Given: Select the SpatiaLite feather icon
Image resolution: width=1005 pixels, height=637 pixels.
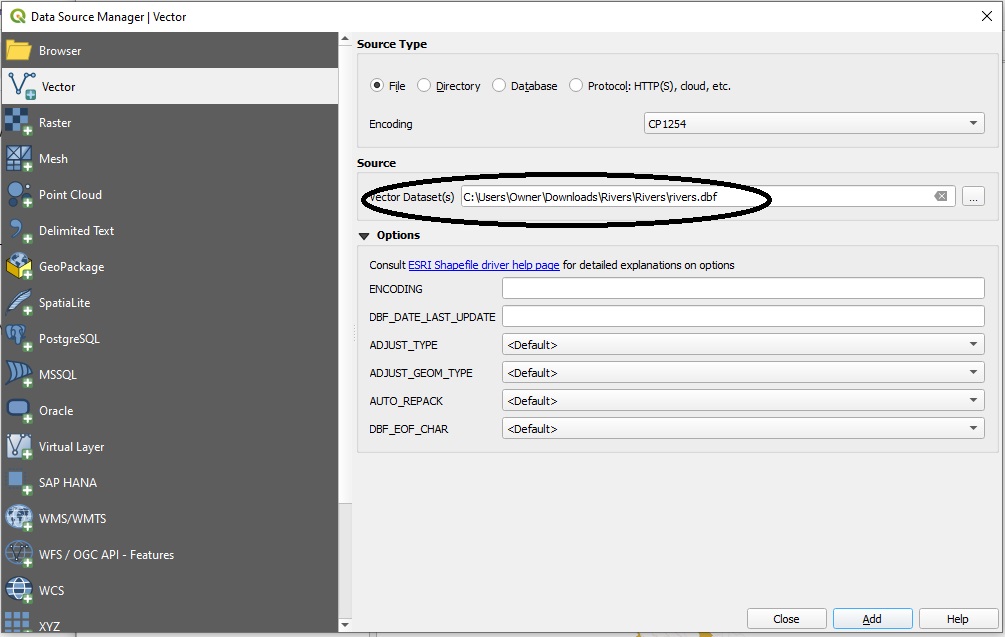Looking at the screenshot, I should [19, 303].
